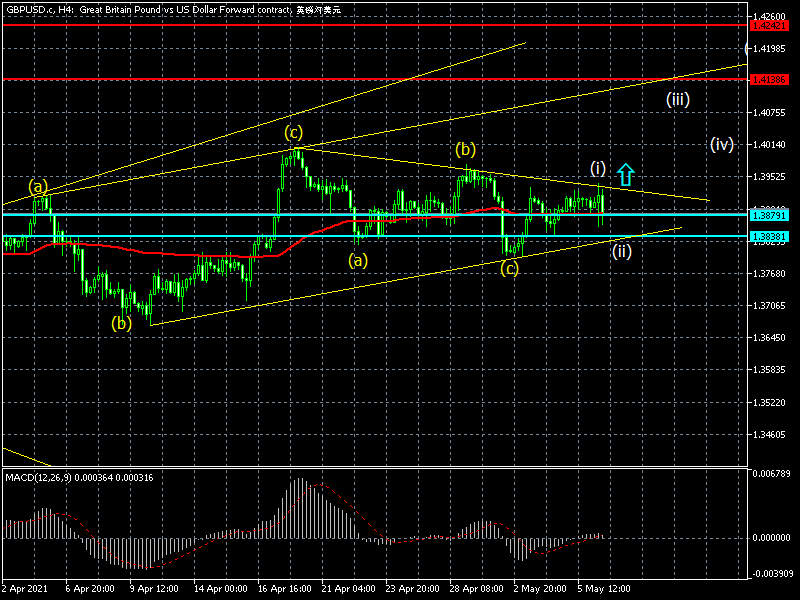The image size is (800, 600).
Task: Click the 1.42600 price axis value
Action: tap(769, 17)
